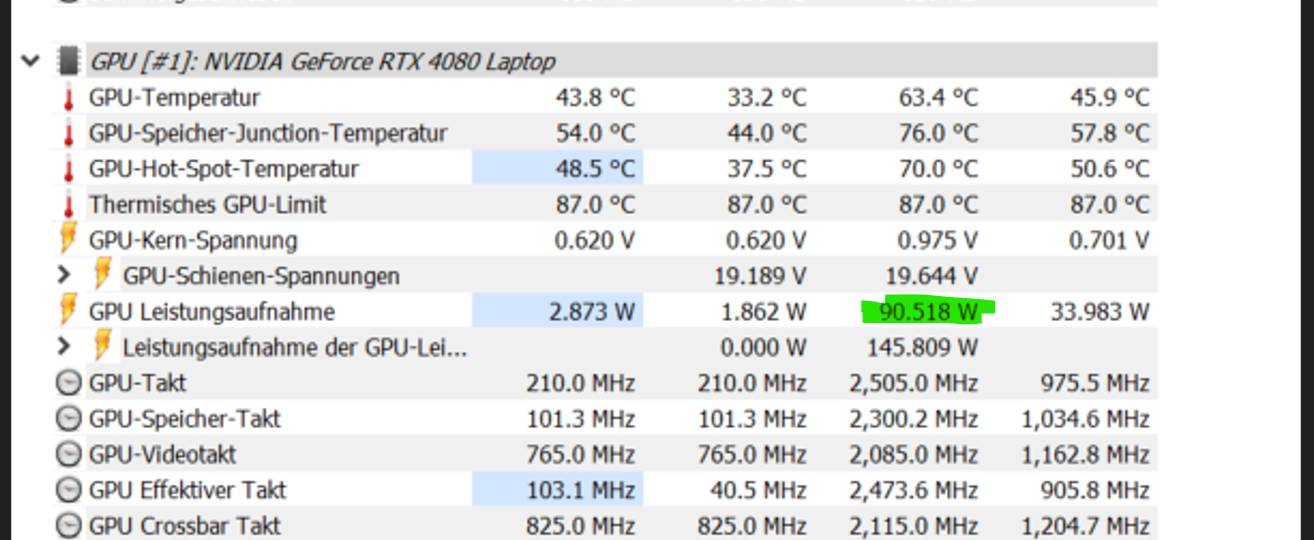The height and width of the screenshot is (540, 1314).
Task: Click the 63.4 °C maximum GPU temperature
Action: point(938,98)
